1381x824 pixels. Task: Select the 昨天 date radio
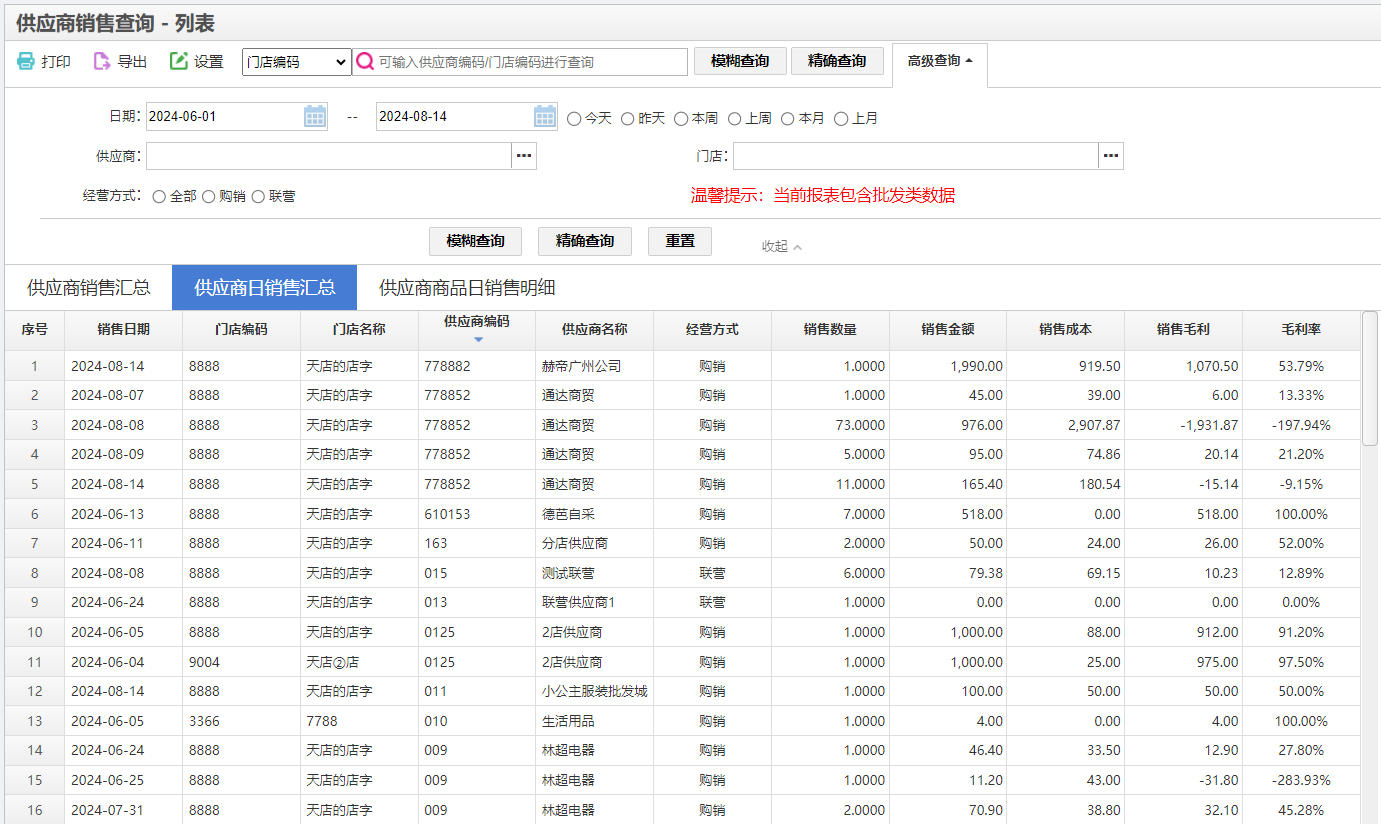628,118
